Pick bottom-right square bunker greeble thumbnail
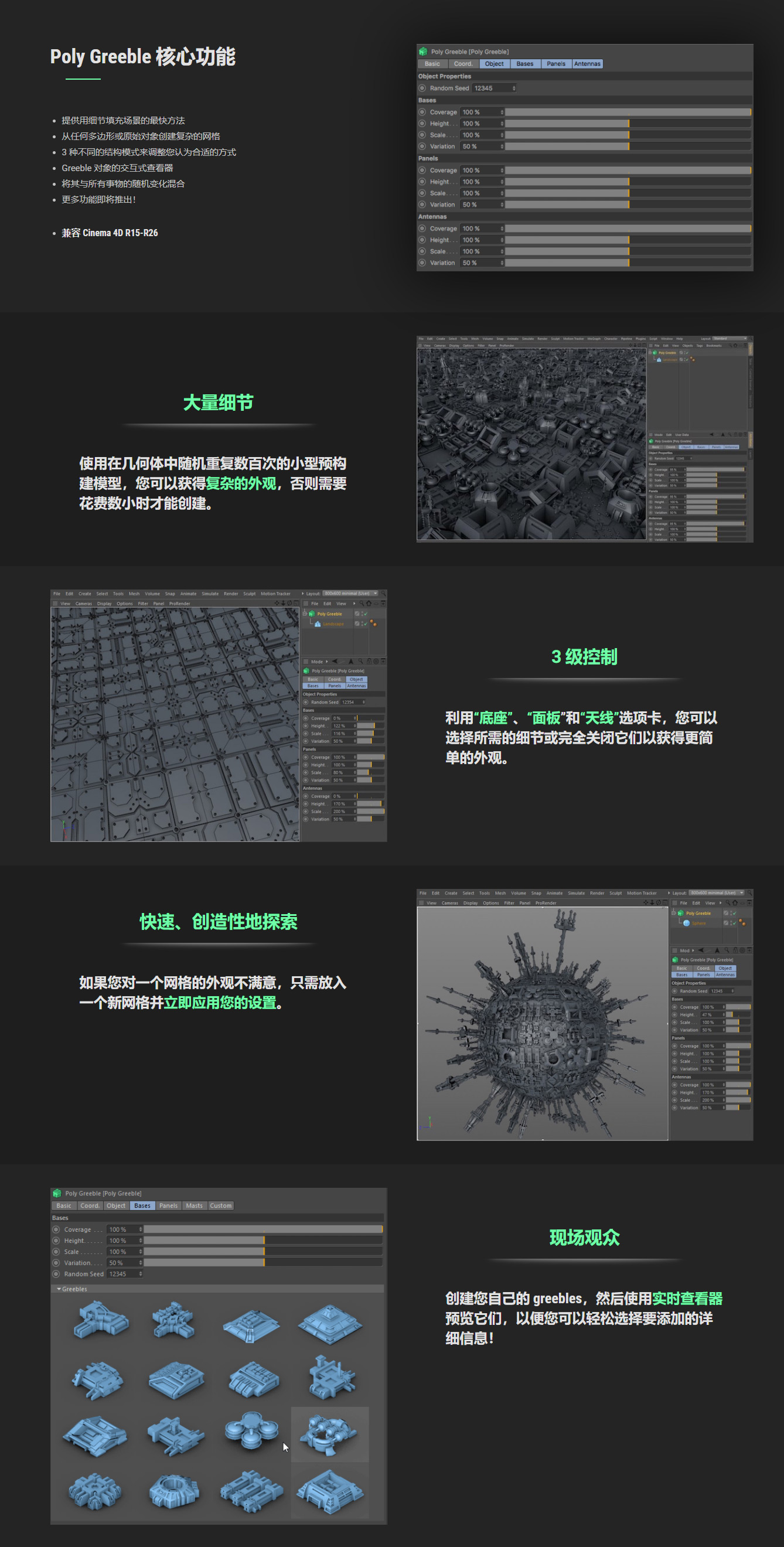 (329, 1491)
